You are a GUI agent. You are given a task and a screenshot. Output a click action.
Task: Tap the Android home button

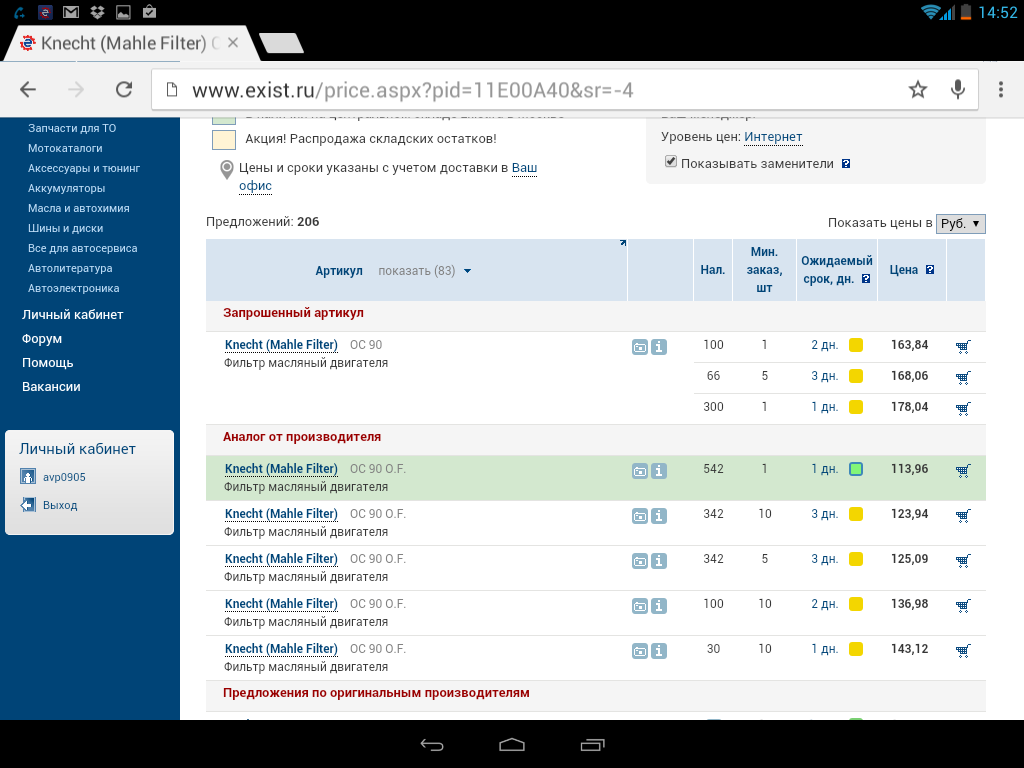pyautogui.click(x=512, y=744)
